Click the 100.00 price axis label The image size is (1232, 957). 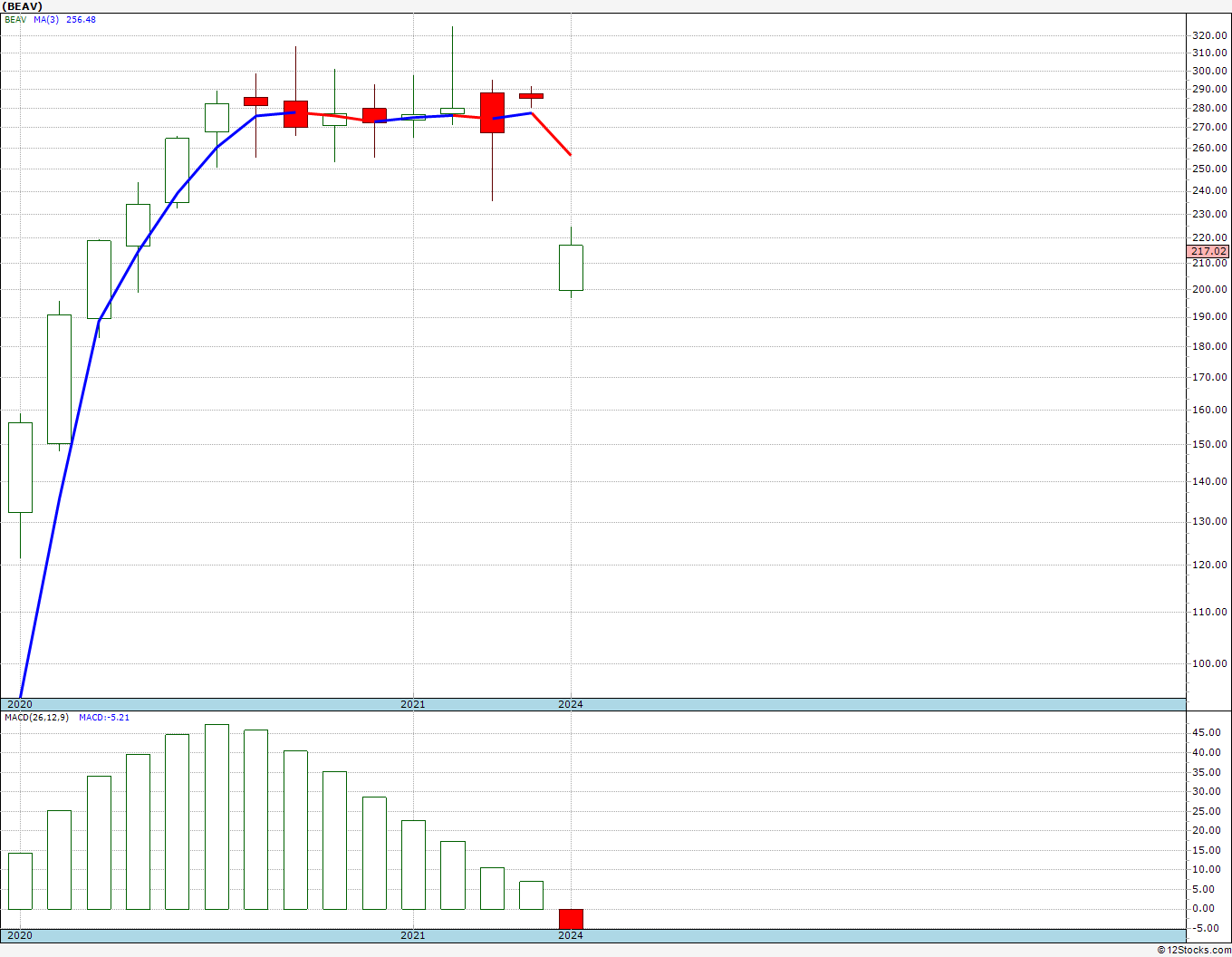pyautogui.click(x=1210, y=663)
